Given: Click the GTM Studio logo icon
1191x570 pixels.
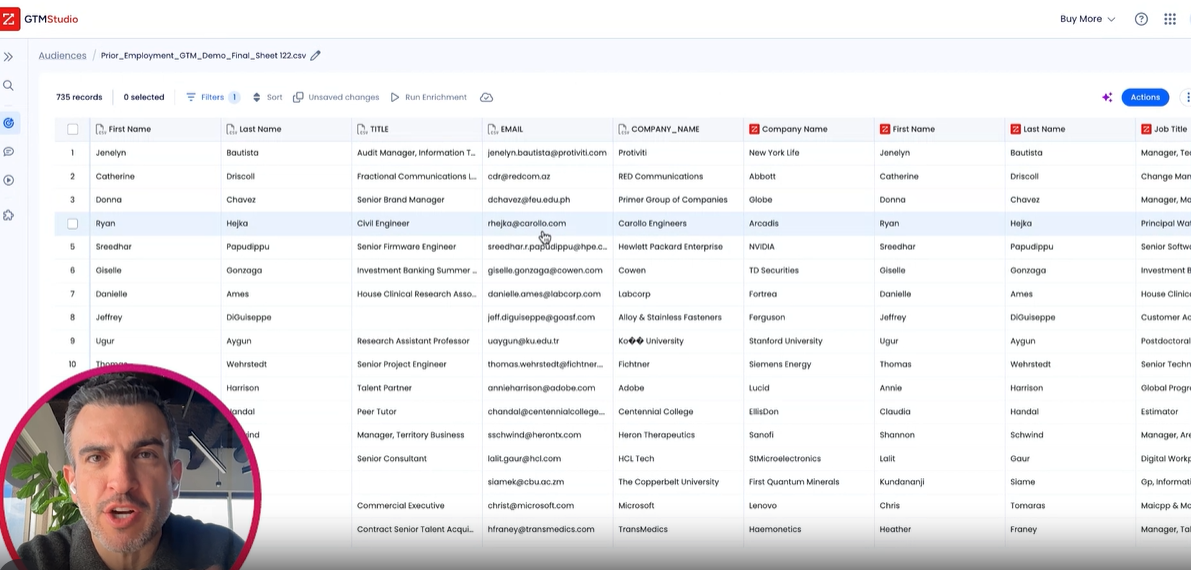Looking at the screenshot, I should (x=8, y=19).
